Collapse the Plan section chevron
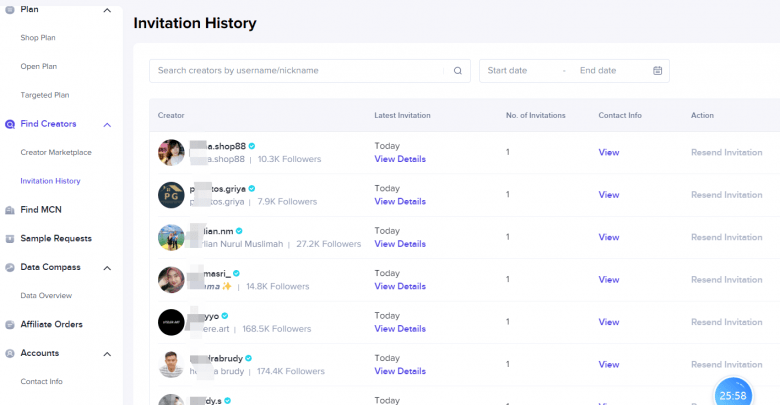 (107, 10)
